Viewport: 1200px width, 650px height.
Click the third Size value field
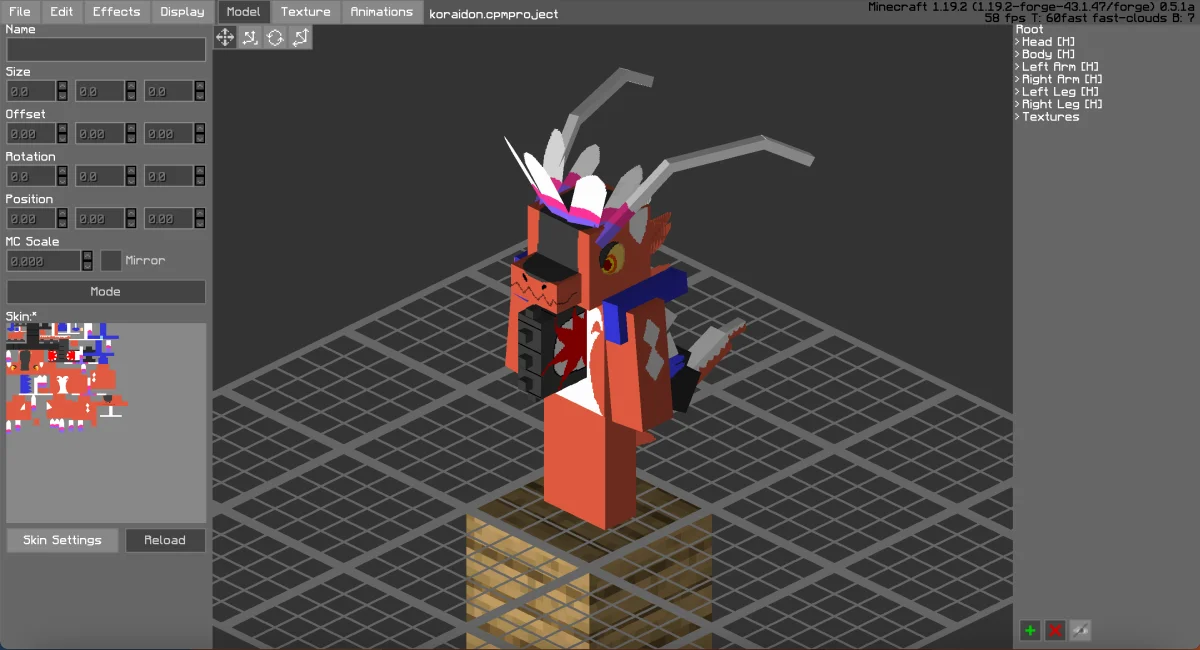(169, 91)
